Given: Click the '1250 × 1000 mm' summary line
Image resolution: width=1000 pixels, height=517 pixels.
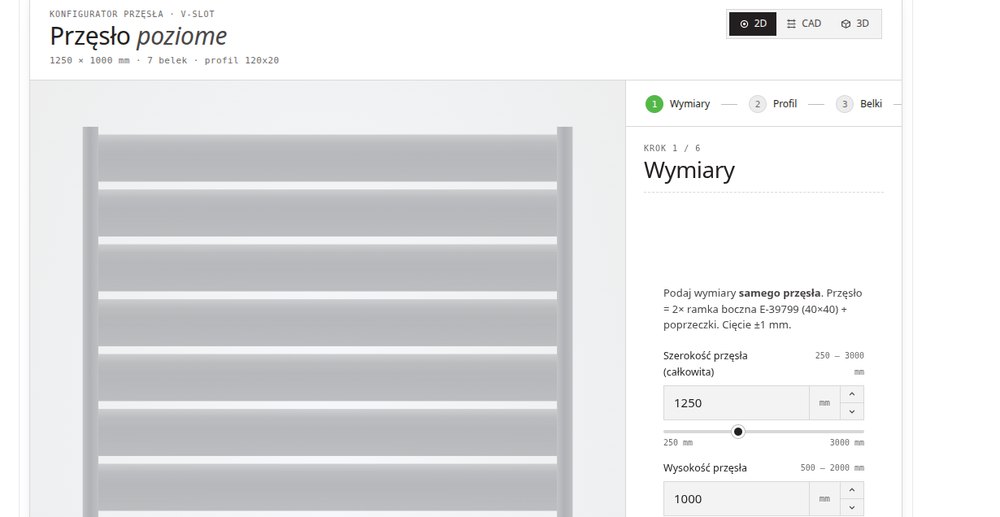Looking at the screenshot, I should (x=164, y=61).
